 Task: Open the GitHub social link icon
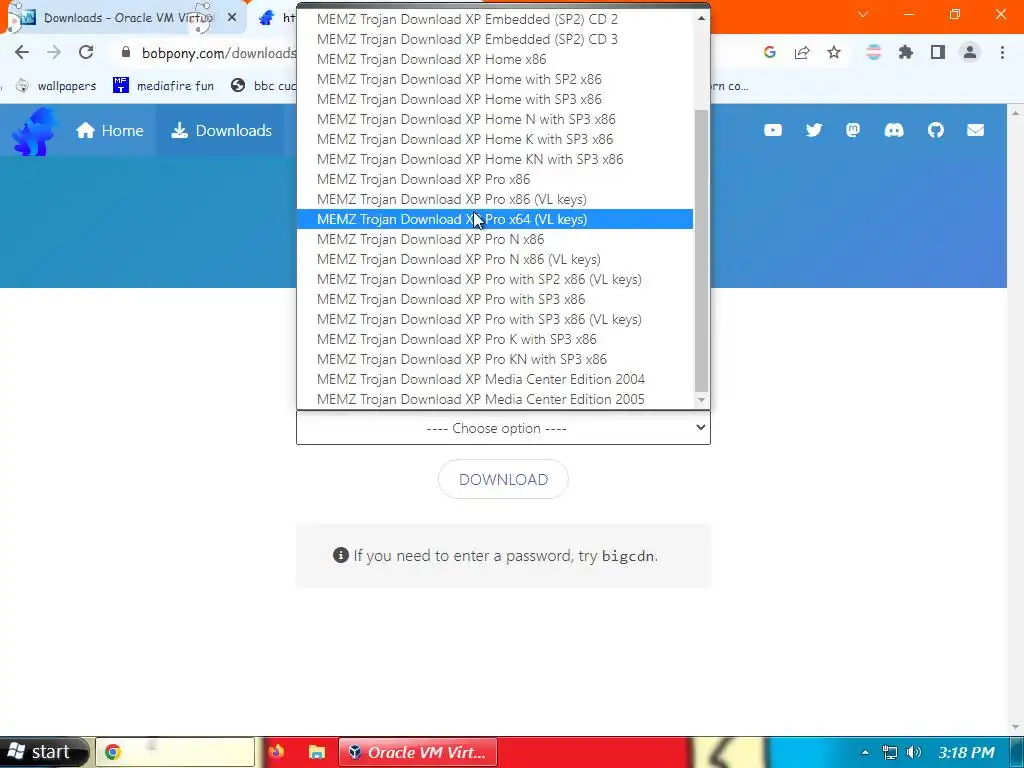936,131
